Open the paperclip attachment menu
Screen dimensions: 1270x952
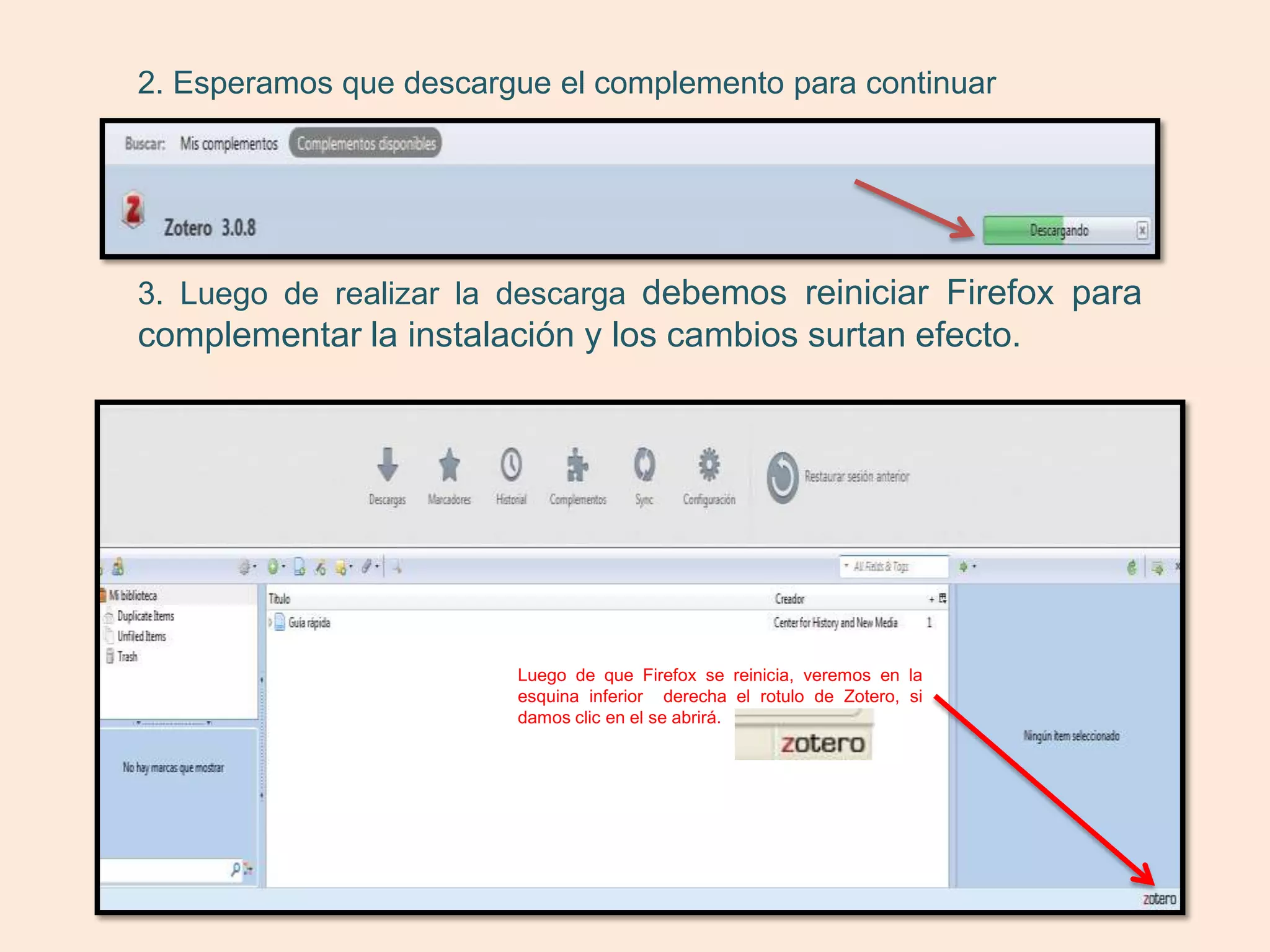(370, 566)
